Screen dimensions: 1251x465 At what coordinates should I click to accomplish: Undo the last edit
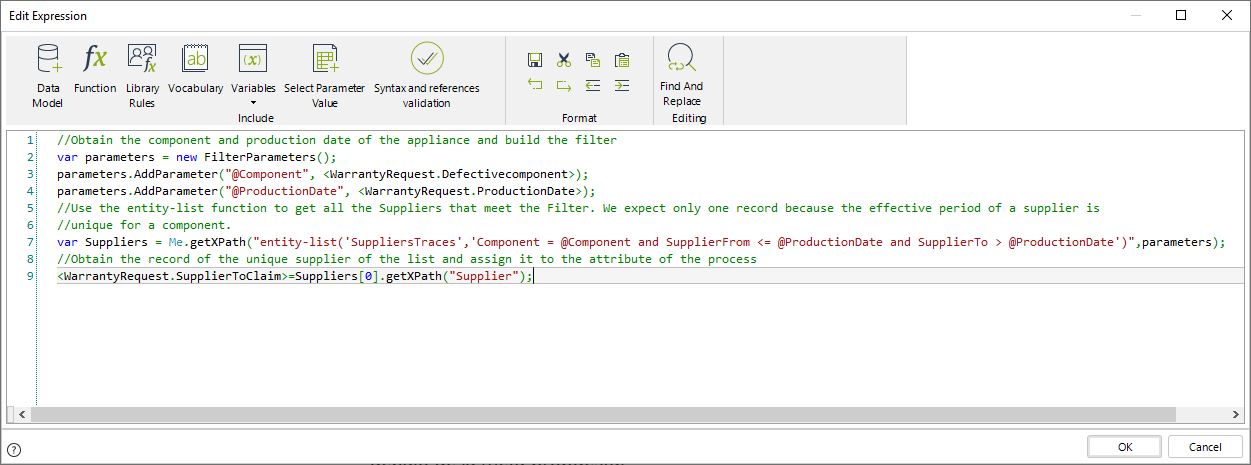point(535,86)
